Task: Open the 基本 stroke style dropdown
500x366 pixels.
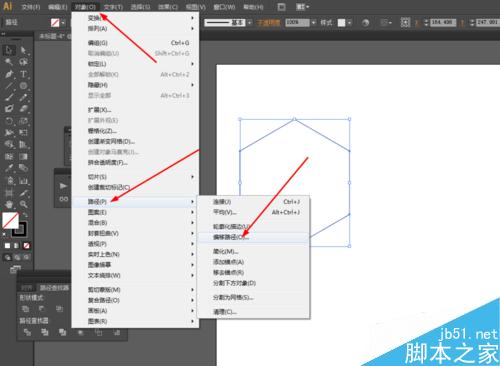Action: (x=249, y=23)
